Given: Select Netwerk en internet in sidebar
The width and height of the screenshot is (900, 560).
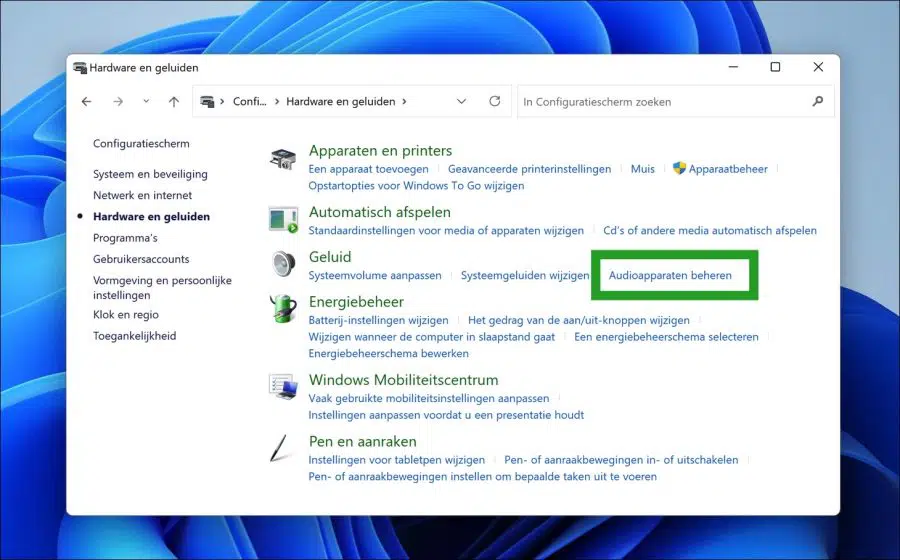Looking at the screenshot, I should (142, 195).
